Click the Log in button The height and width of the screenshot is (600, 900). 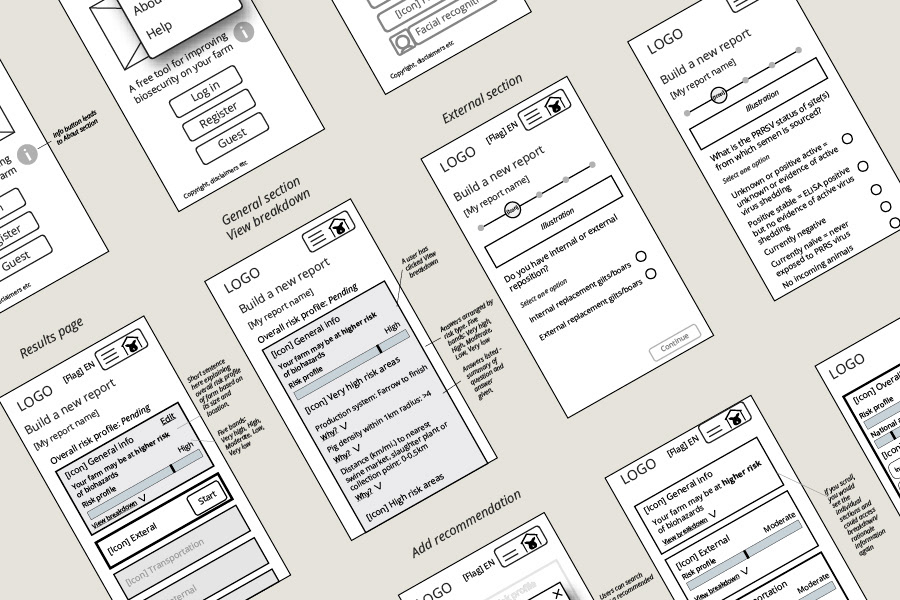(205, 91)
